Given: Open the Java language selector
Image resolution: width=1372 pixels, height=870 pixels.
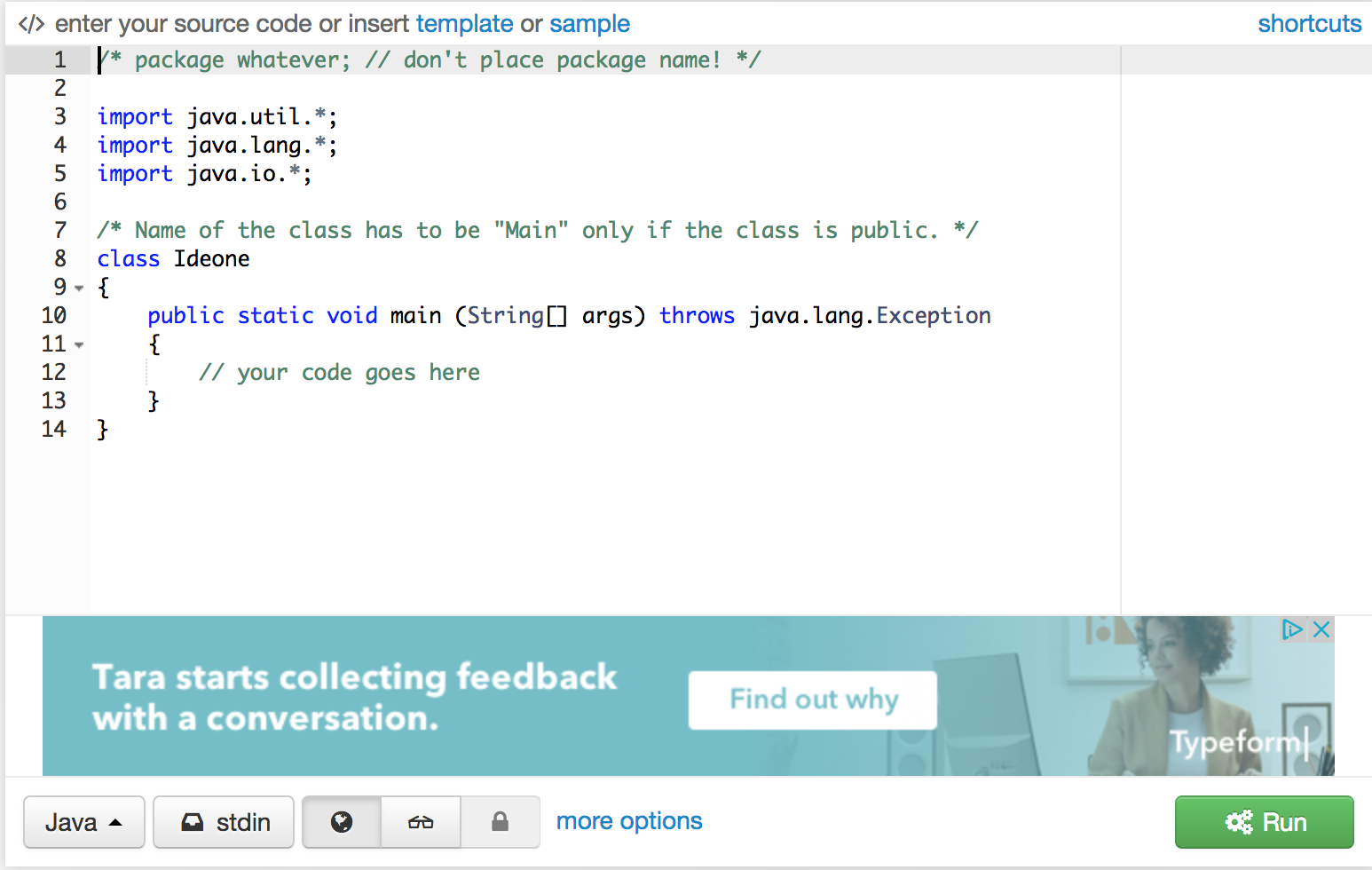Looking at the screenshot, I should 83,822.
